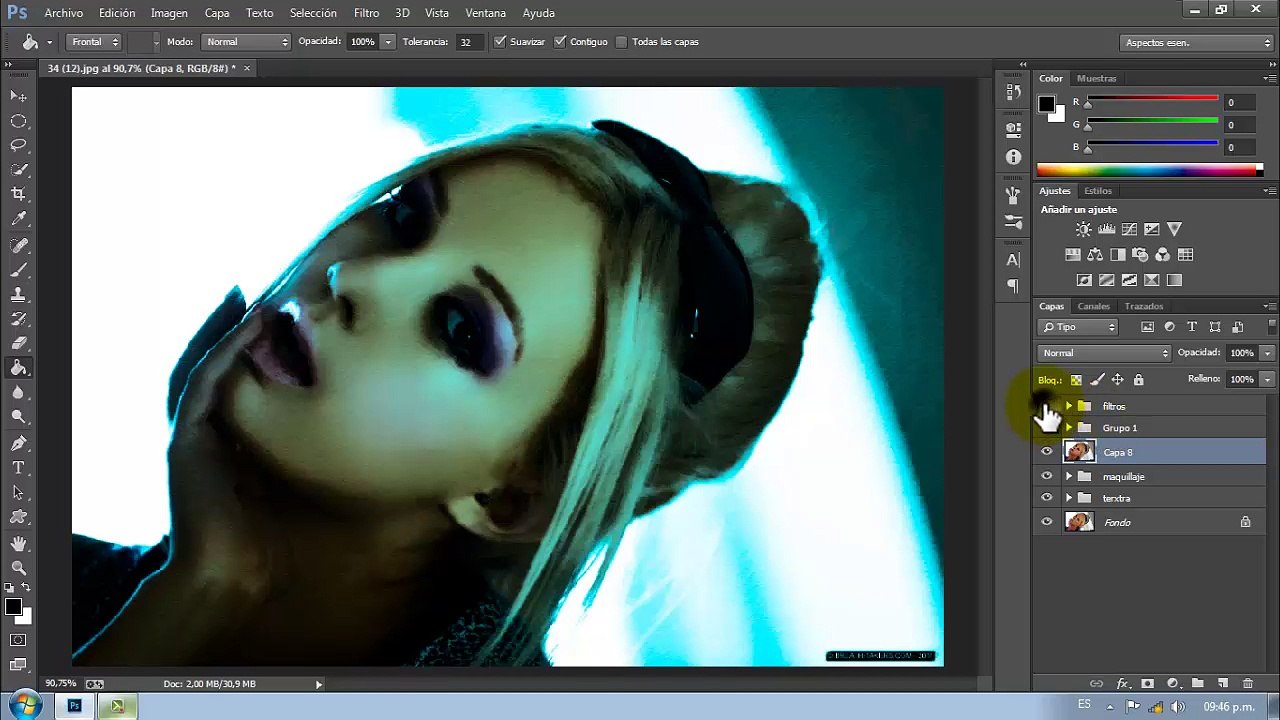Select the Dodge tool
The image size is (1280, 720).
pos(18,417)
